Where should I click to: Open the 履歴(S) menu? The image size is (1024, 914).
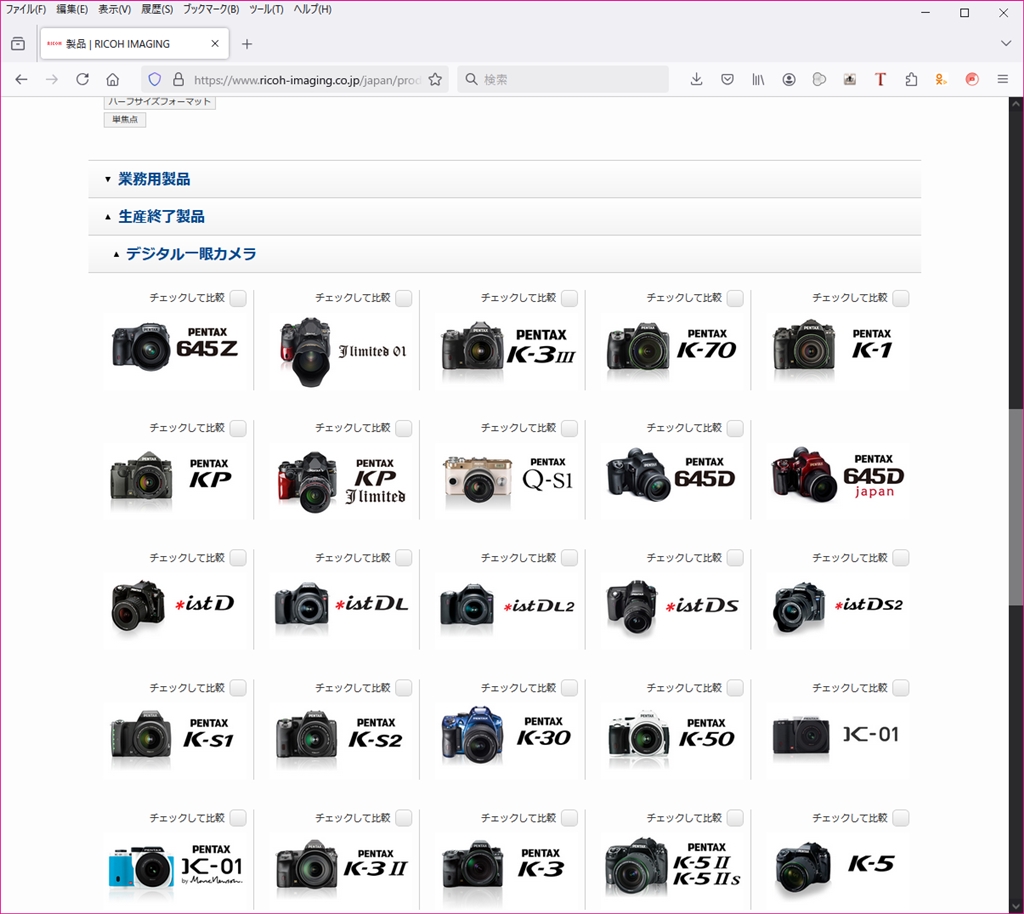[x=157, y=9]
